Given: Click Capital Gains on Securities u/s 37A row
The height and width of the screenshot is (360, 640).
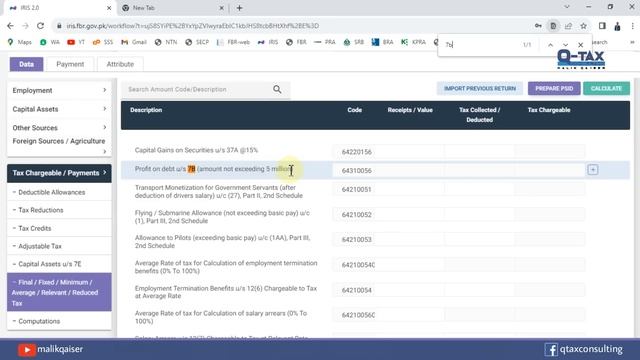Looking at the screenshot, I should click(x=375, y=151).
